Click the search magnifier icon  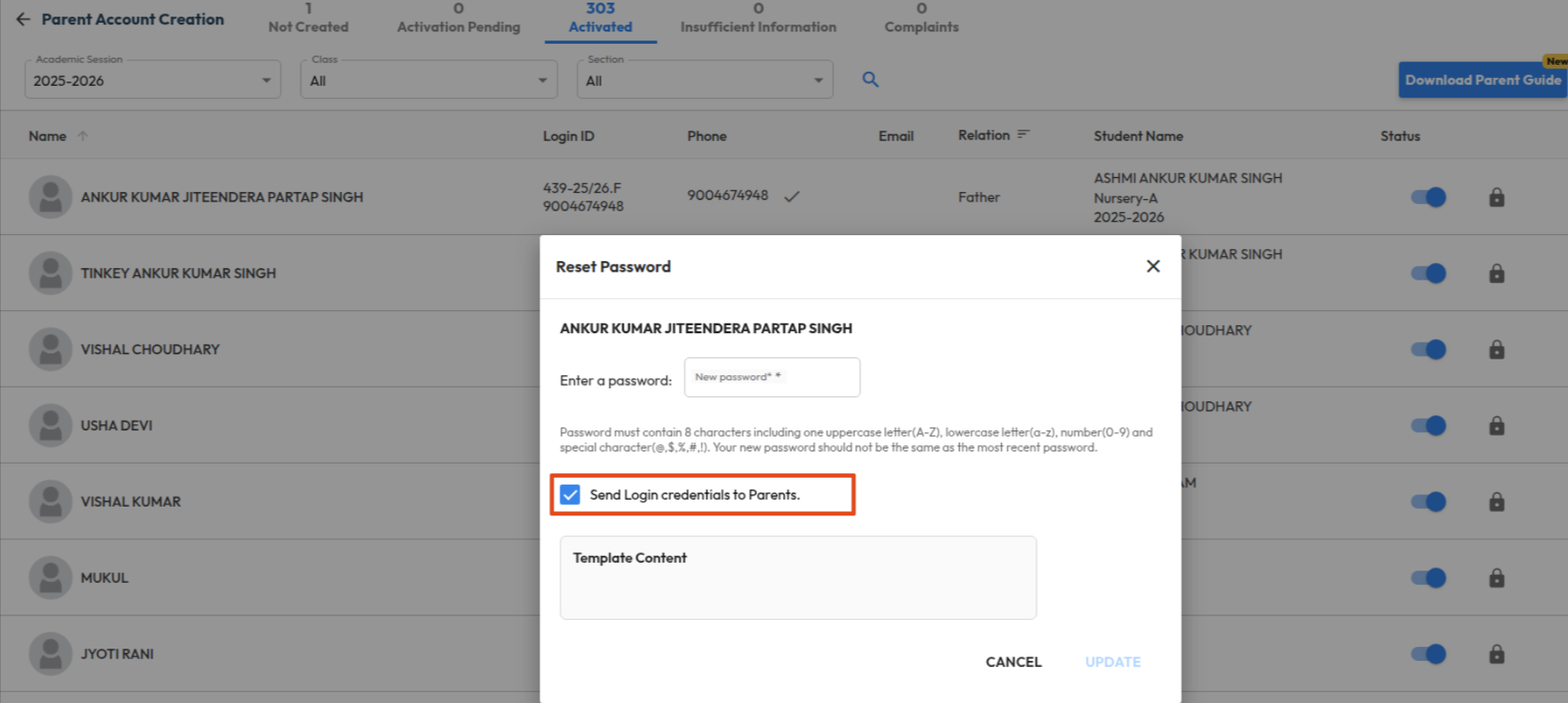(870, 80)
